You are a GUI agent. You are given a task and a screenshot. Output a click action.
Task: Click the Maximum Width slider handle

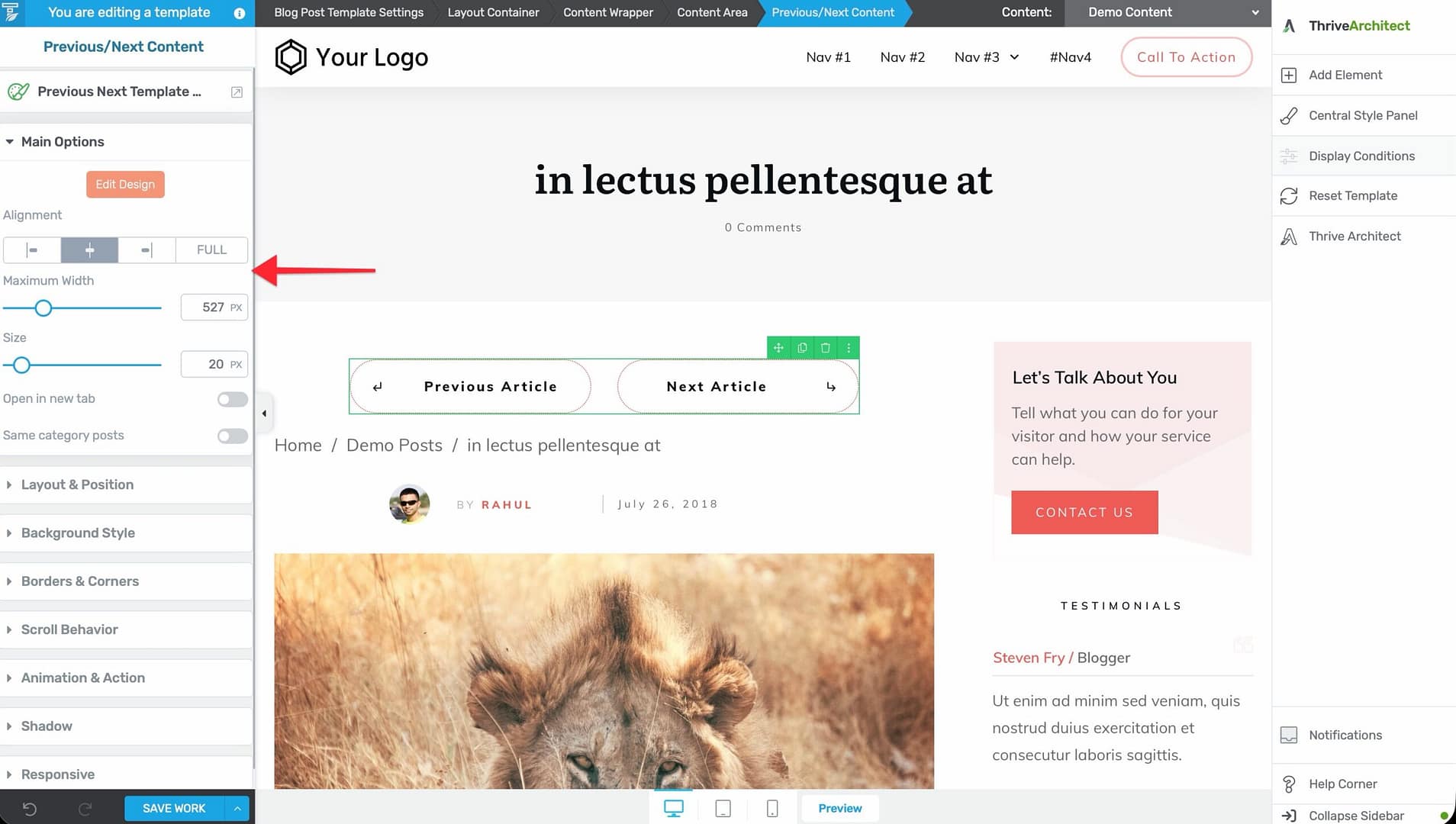(x=43, y=307)
